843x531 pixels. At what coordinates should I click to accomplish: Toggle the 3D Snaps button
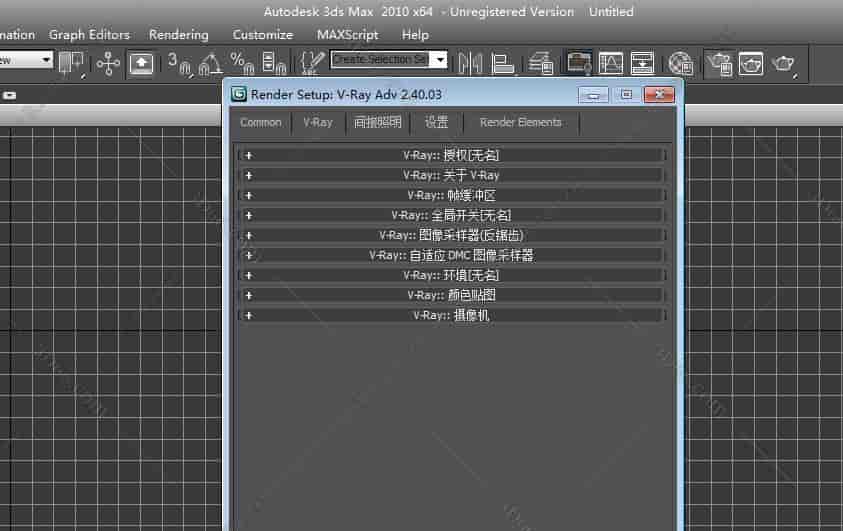coord(178,63)
